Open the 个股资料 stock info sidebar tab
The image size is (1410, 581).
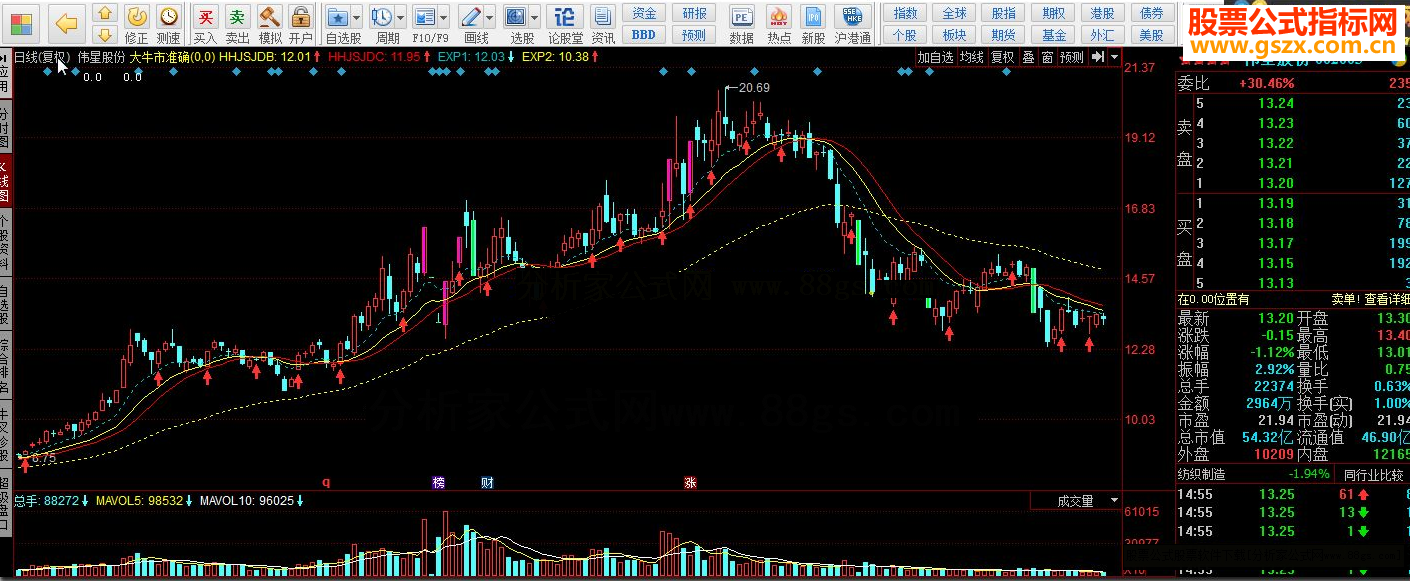(5, 241)
